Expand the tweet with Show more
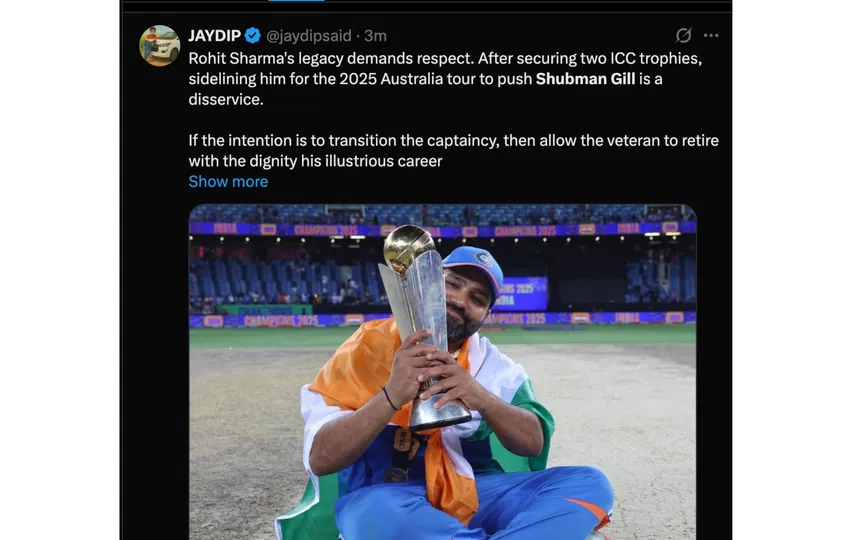The height and width of the screenshot is (540, 864). [x=228, y=181]
